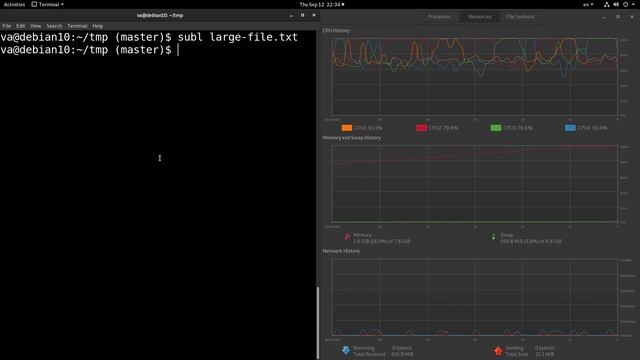Click the orange CPU1 color swatch
The image size is (640, 360).
pos(347,128)
